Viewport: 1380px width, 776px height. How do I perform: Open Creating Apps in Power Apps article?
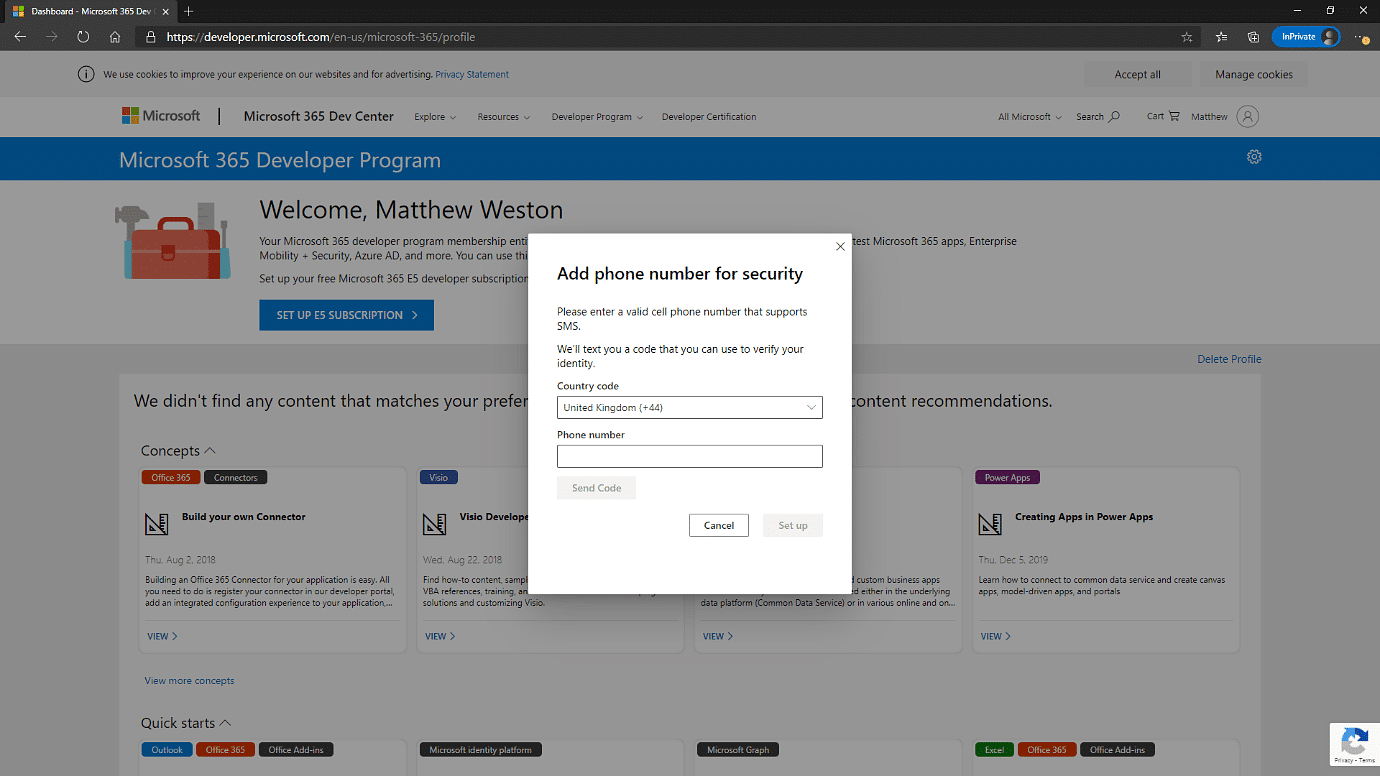tap(1084, 517)
